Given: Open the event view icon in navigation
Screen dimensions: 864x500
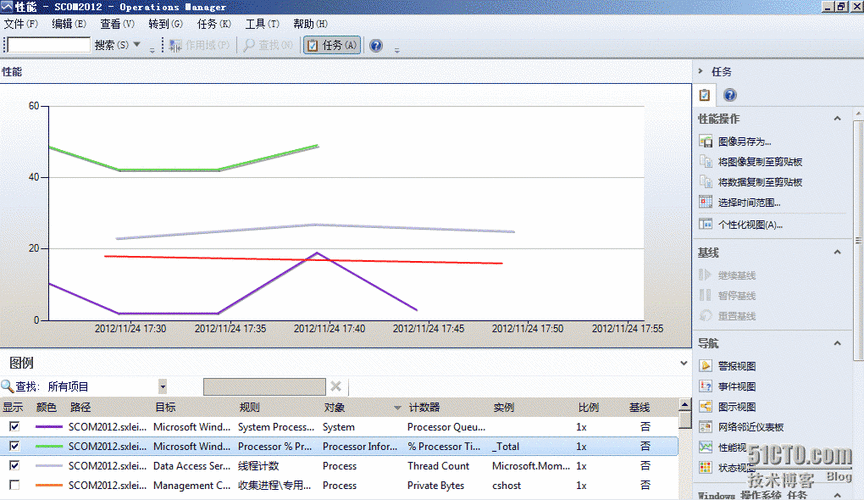Looking at the screenshot, I should tap(706, 386).
